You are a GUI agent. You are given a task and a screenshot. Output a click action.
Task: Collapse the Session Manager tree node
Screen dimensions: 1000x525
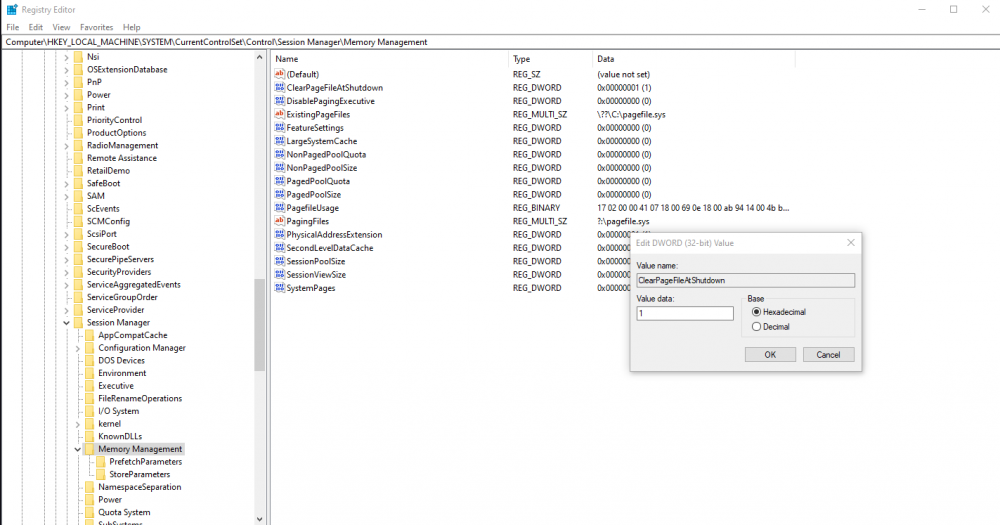[x=66, y=323]
